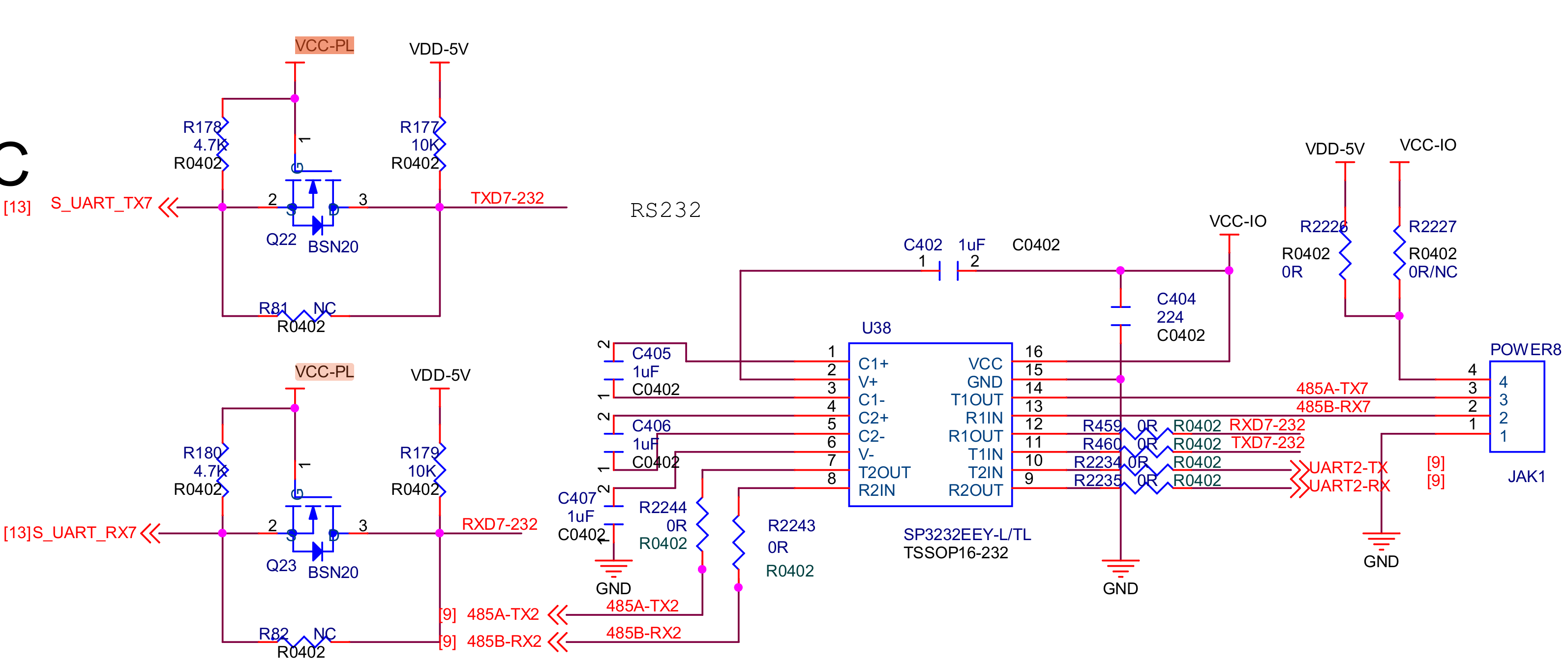Screen dimensions: 1568x668
Task: Click the VCC-IO label above R2227
Action: click(1427, 146)
